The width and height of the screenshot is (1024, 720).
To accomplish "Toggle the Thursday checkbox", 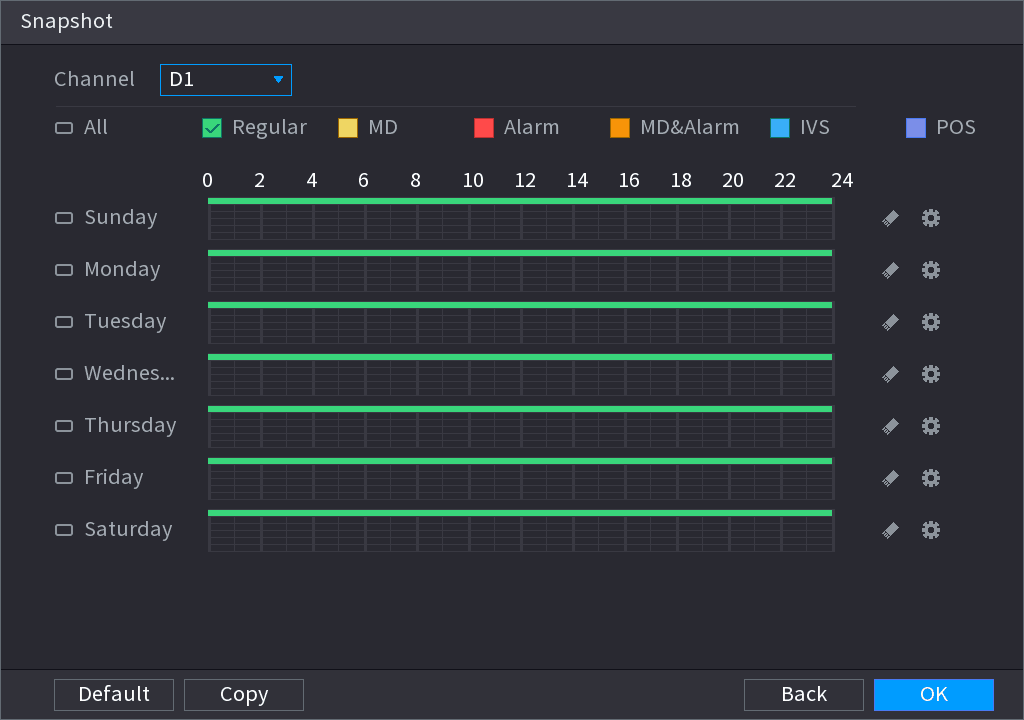I will [64, 426].
